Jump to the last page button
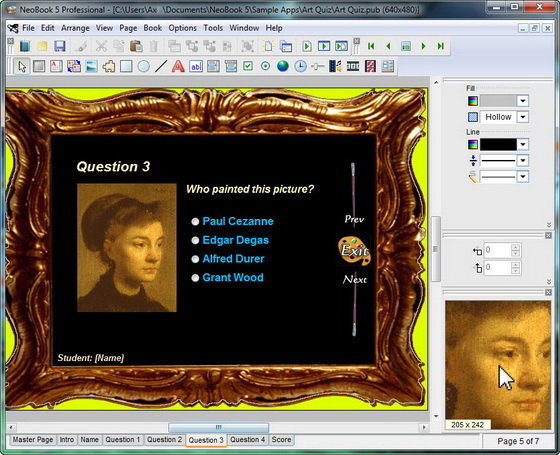The image size is (560, 455). [x=441, y=46]
